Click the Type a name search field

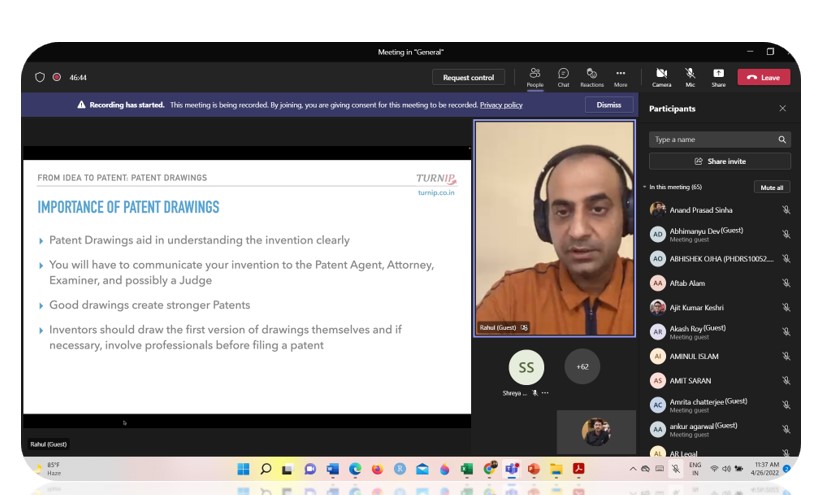coord(712,140)
